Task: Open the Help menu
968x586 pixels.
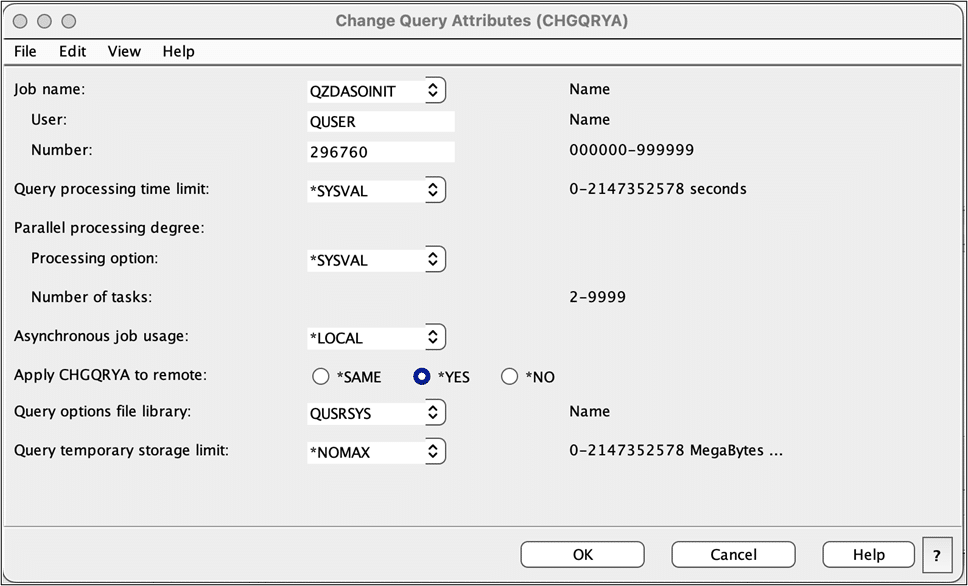Action: click(178, 51)
